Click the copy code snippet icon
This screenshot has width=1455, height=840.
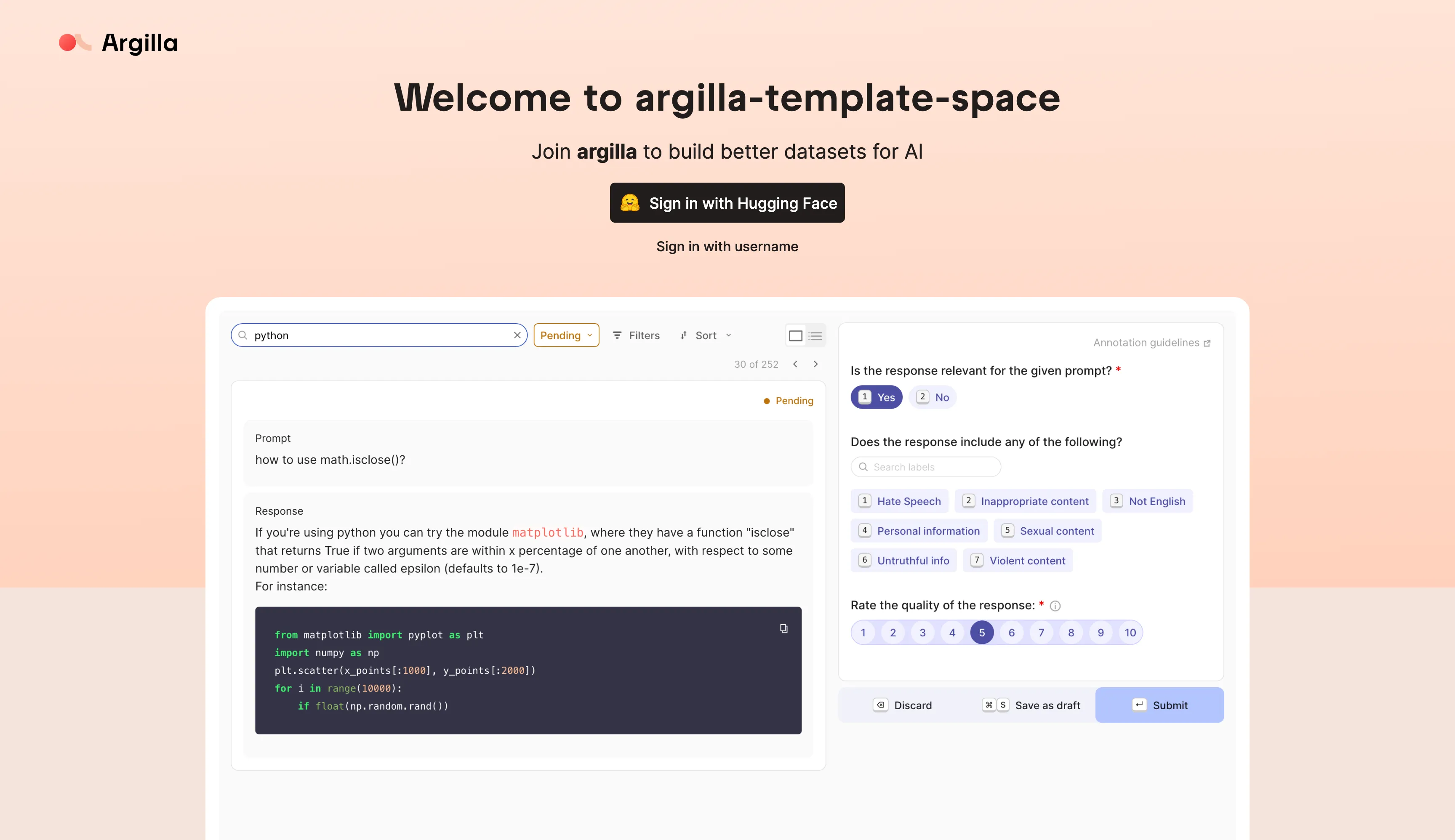click(x=784, y=628)
